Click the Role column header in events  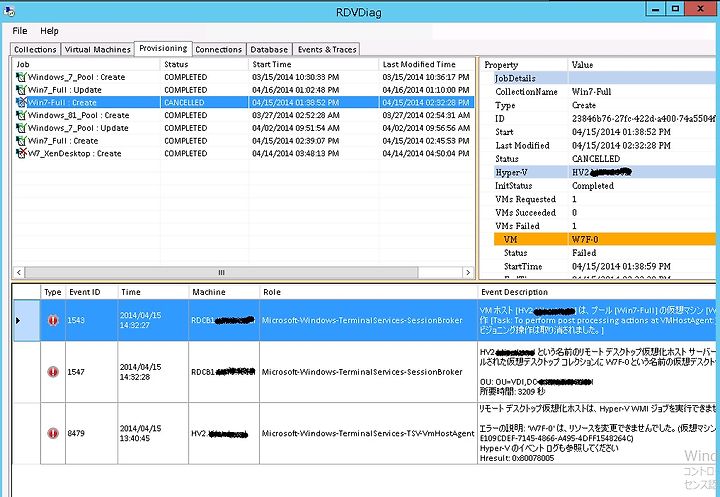[x=368, y=292]
